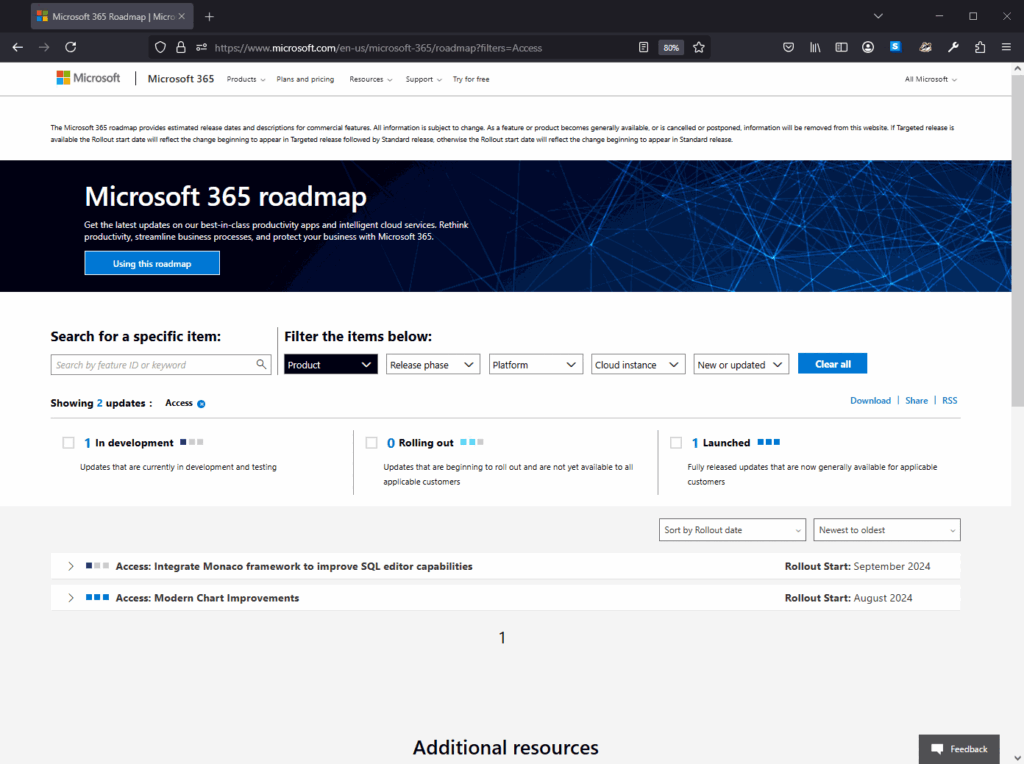The width and height of the screenshot is (1024, 764).
Task: Click the page scrollbar thumb
Action: click(x=1017, y=242)
